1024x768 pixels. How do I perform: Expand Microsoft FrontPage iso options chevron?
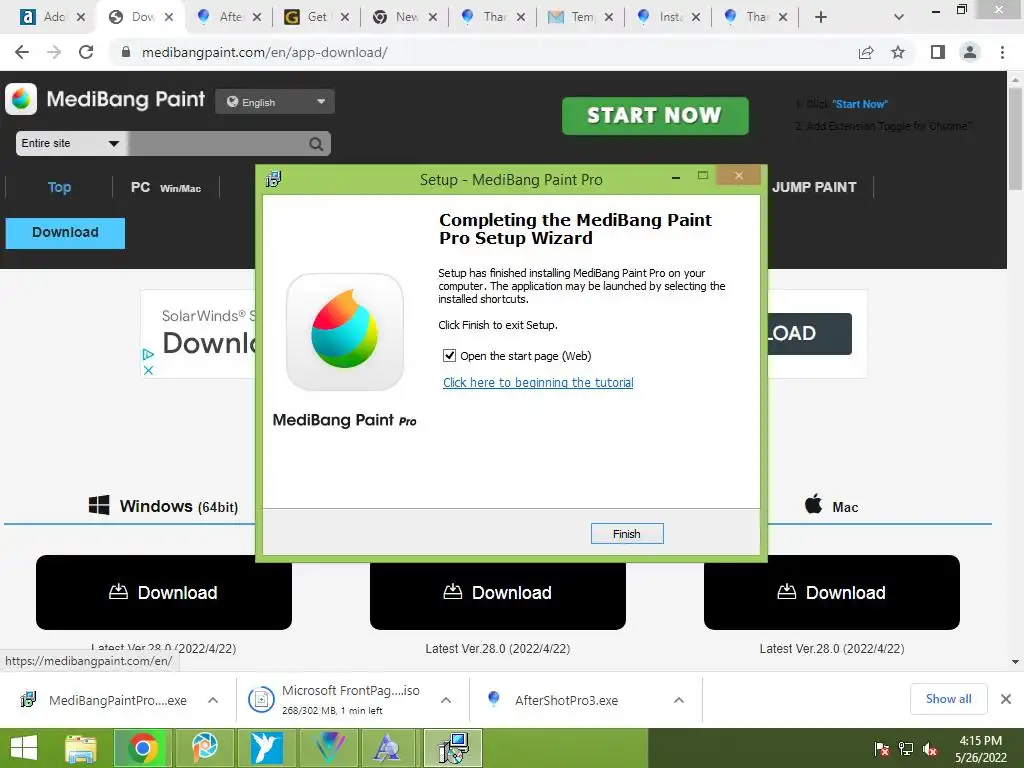(x=446, y=700)
